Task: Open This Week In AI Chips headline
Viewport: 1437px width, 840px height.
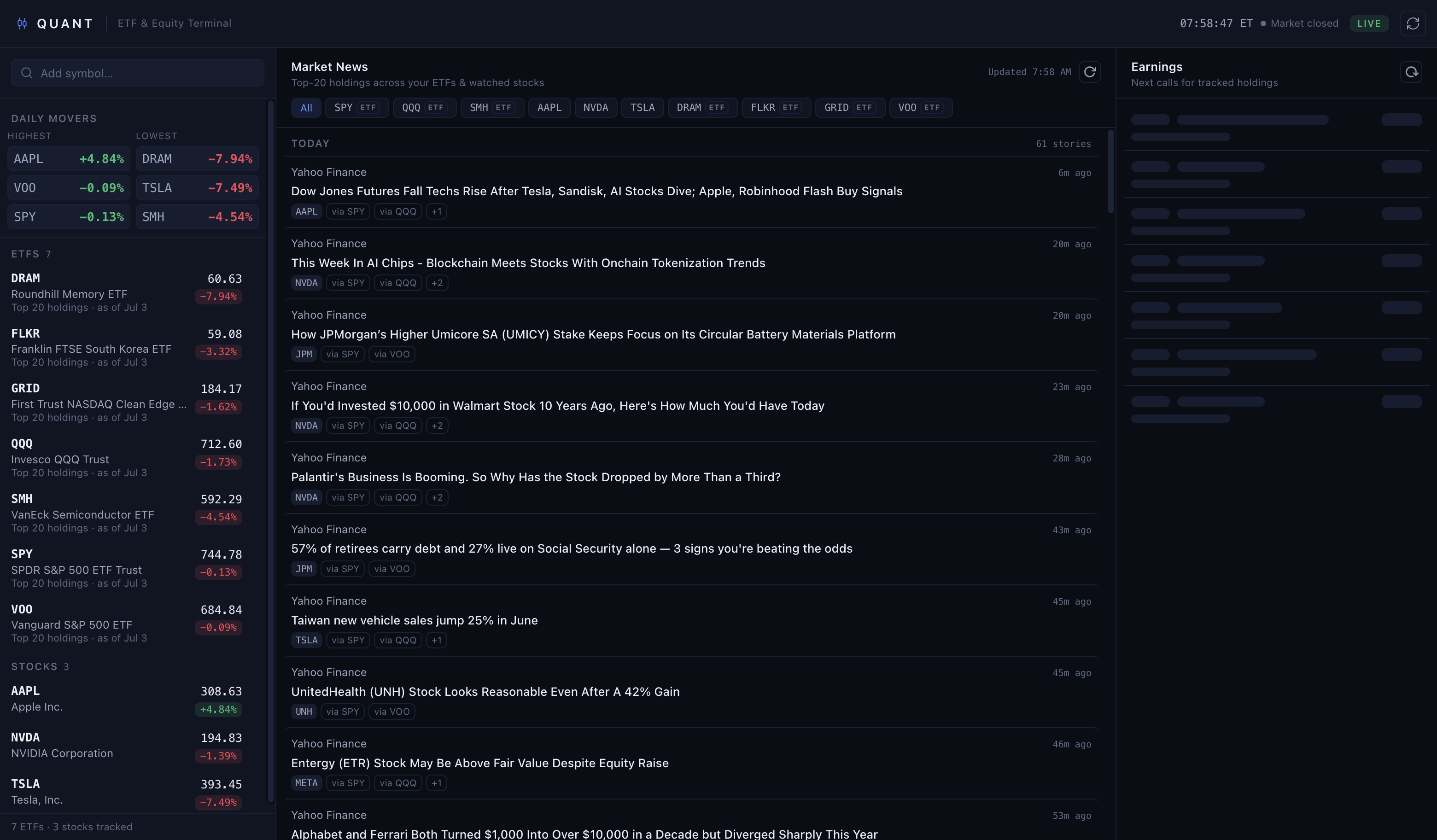Action: (x=528, y=263)
